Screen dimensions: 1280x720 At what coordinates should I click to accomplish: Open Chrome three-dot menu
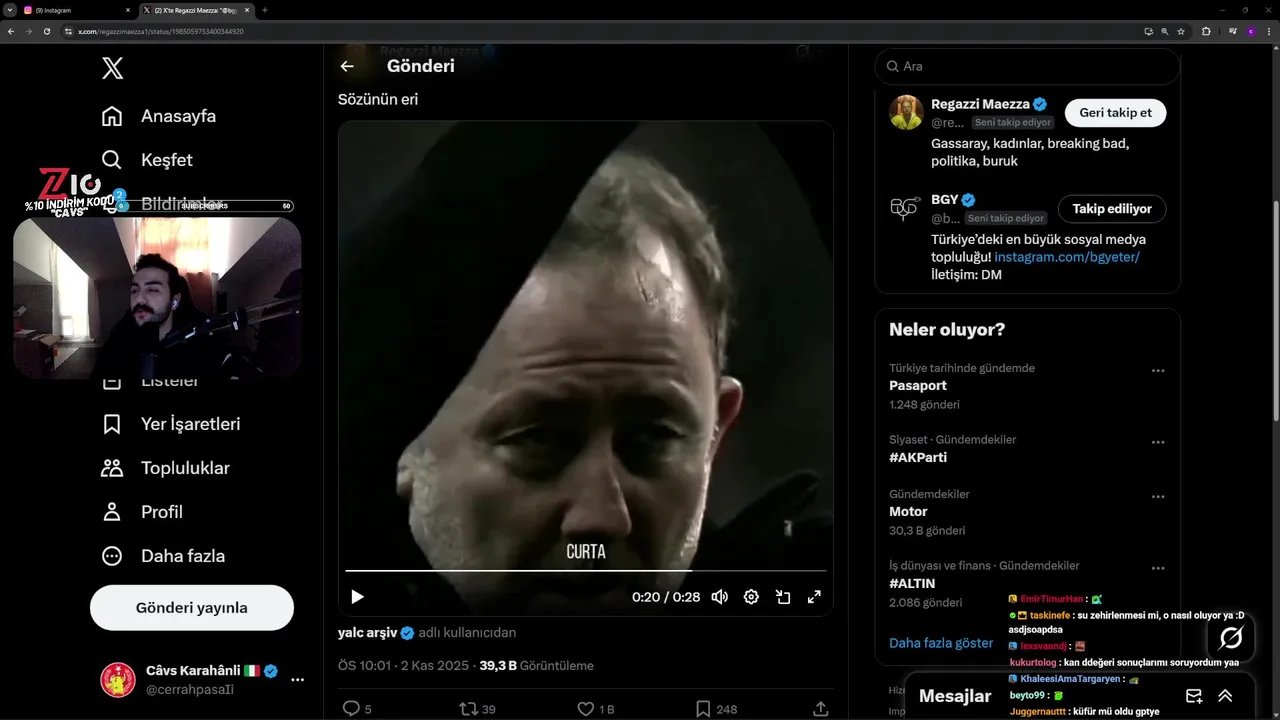pyautogui.click(x=1270, y=31)
